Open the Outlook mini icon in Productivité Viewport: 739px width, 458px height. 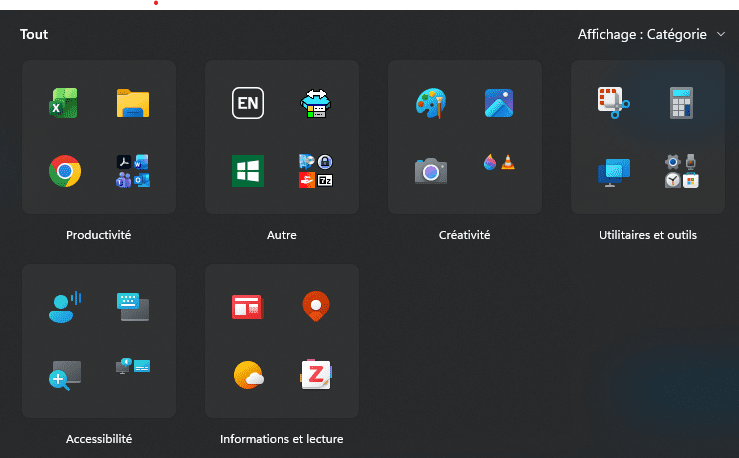(x=141, y=180)
